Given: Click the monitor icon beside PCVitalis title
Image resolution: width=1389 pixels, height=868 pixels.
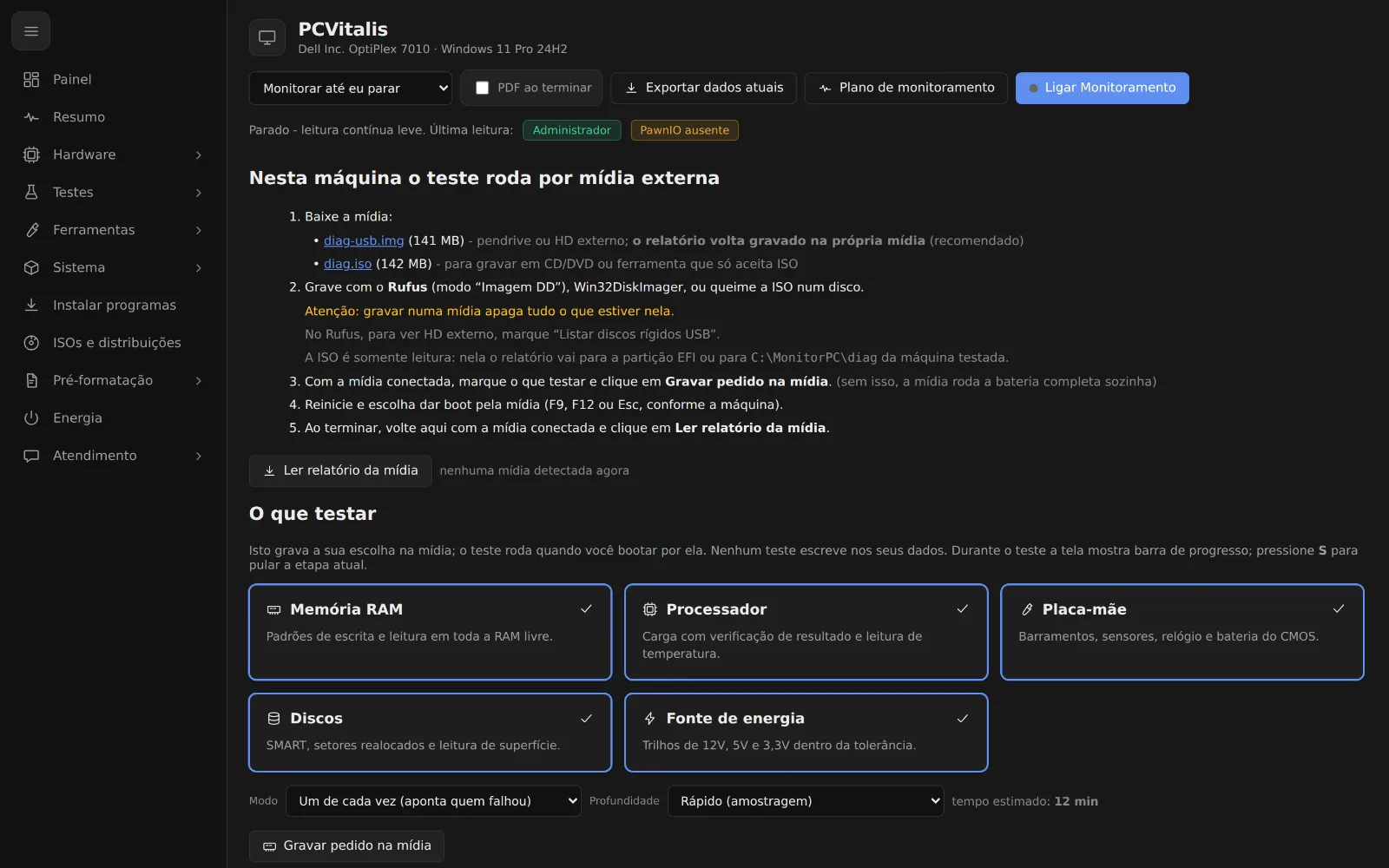Looking at the screenshot, I should (x=267, y=37).
